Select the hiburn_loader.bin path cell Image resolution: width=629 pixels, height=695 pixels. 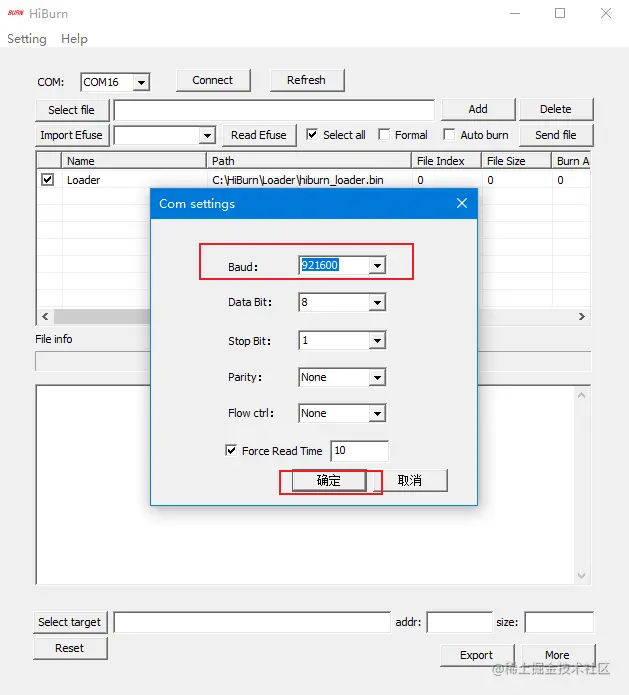[x=297, y=180]
